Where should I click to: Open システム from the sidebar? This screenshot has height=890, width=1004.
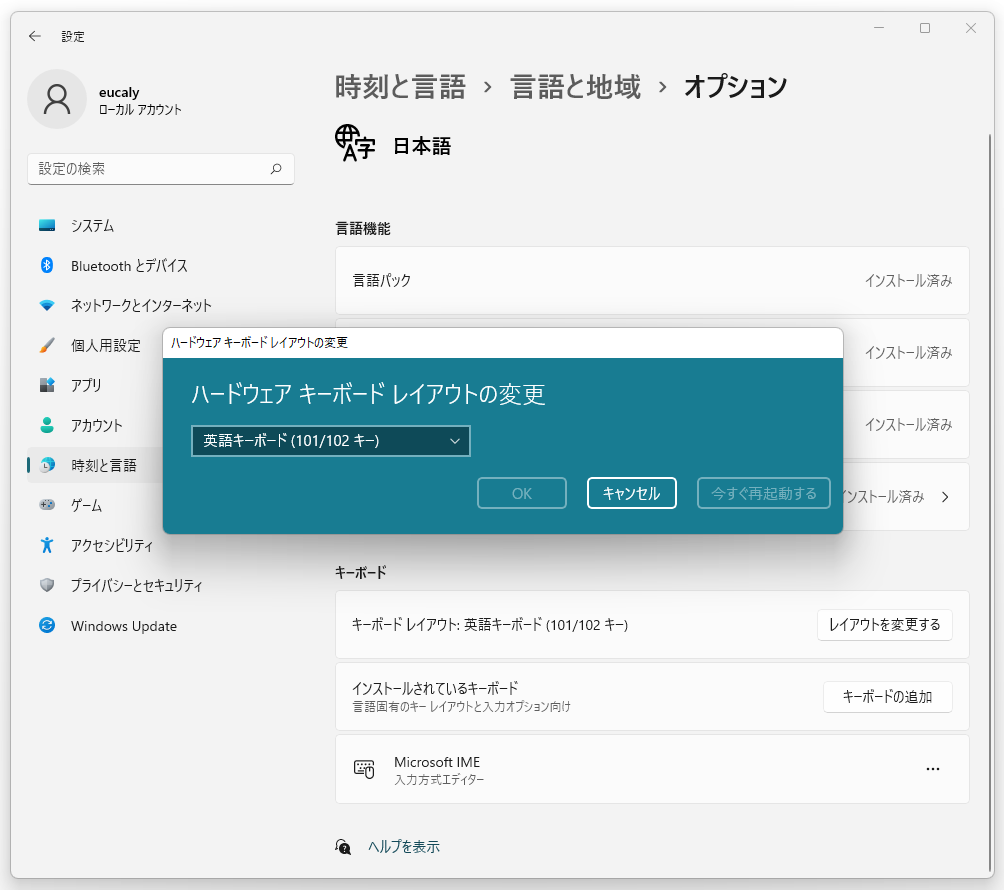[92, 226]
